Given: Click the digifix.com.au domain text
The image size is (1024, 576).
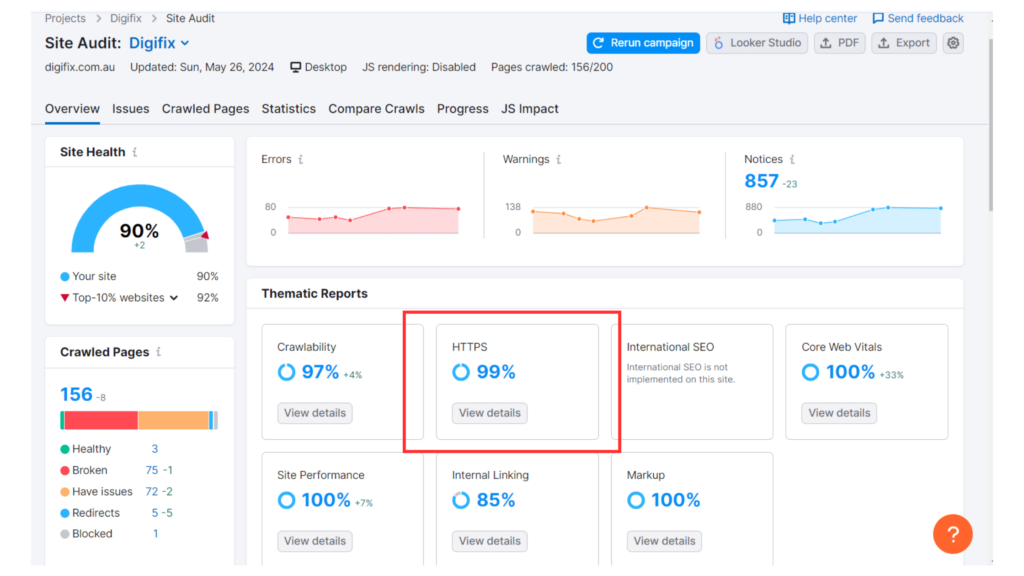Looking at the screenshot, I should point(80,67).
